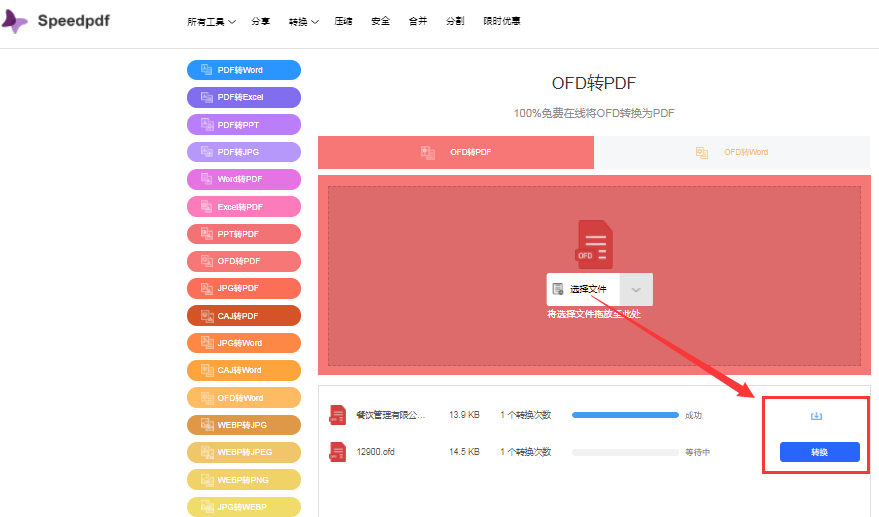
Task: Select the Excel转PDF sidebar tool
Action: tap(244, 206)
